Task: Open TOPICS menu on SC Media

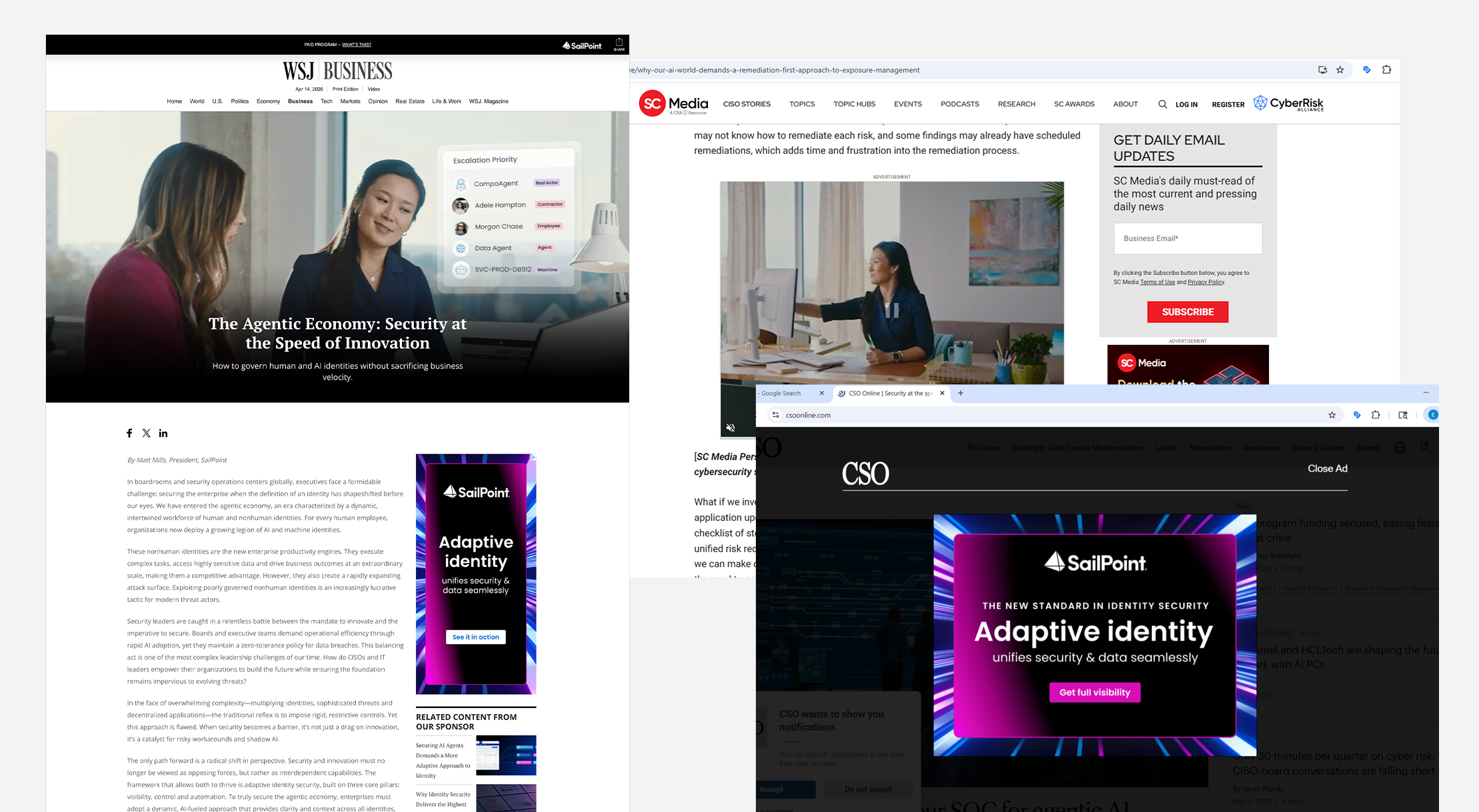Action: 802,104
